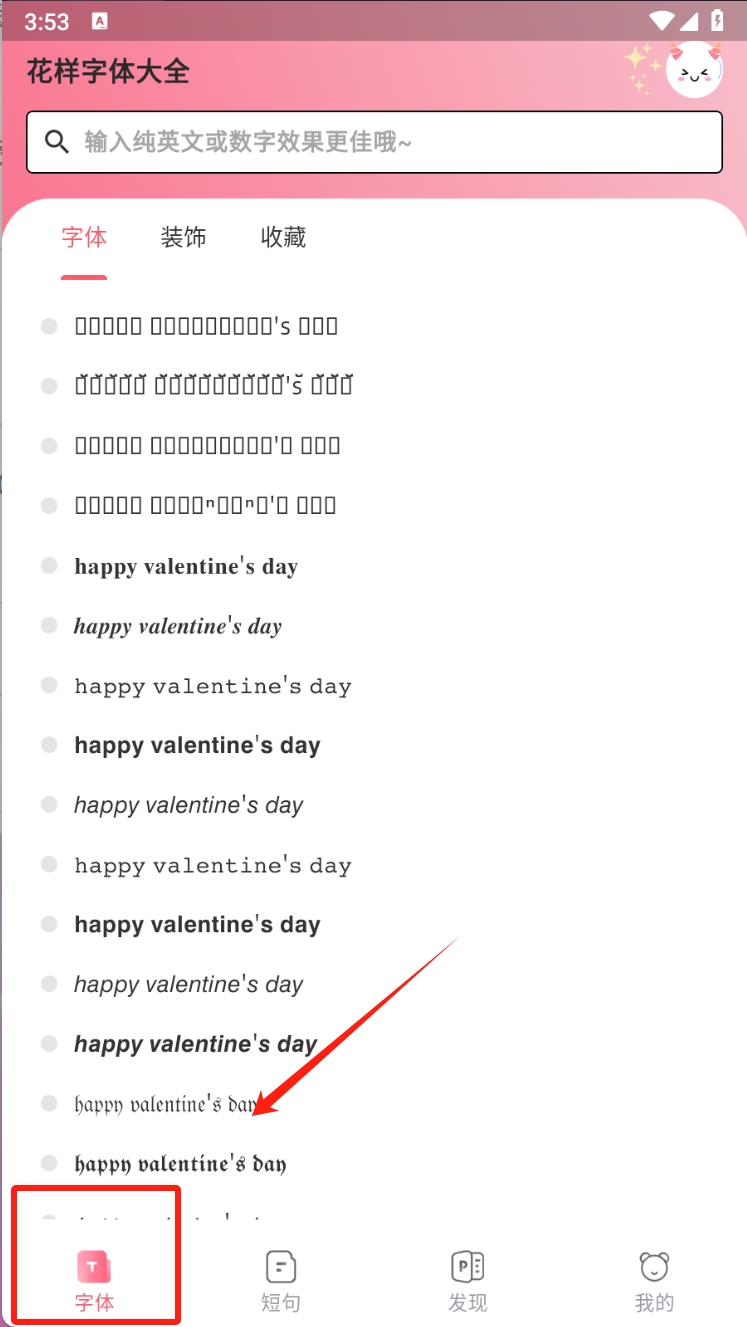Viewport: 747px width, 1327px height.
Task: Choose the italic serif happy valentine's day
Action: click(x=178, y=627)
